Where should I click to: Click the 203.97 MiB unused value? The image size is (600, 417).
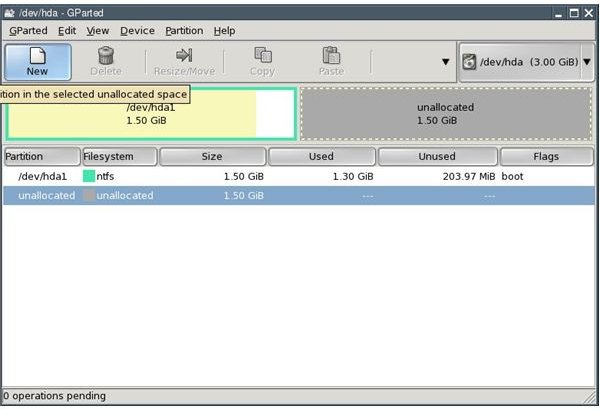[469, 176]
